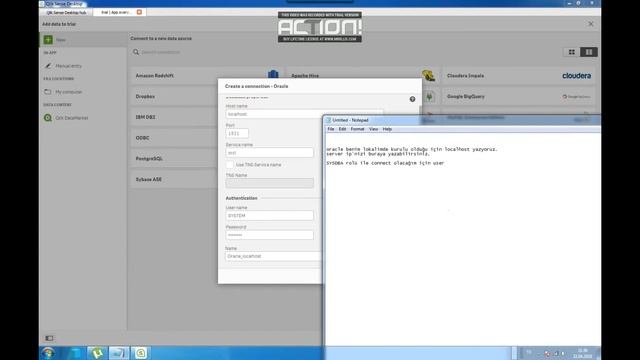
Task: Switch to Qlik Sense Desktop hub tab
Action: point(66,13)
